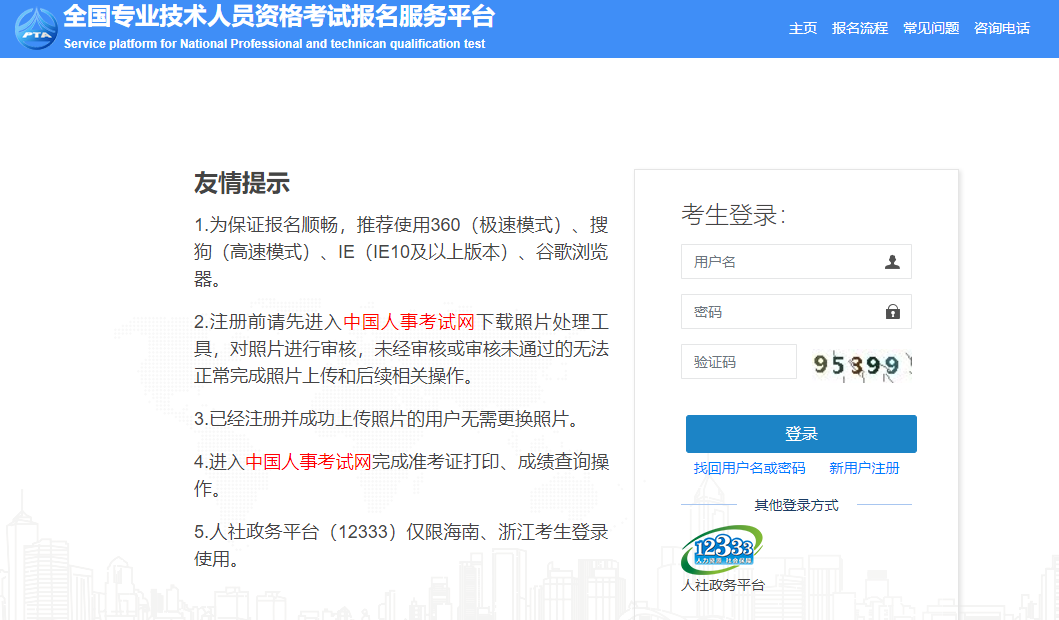Click the 新用户注册 link
This screenshot has width=1059, height=620.
coord(864,468)
